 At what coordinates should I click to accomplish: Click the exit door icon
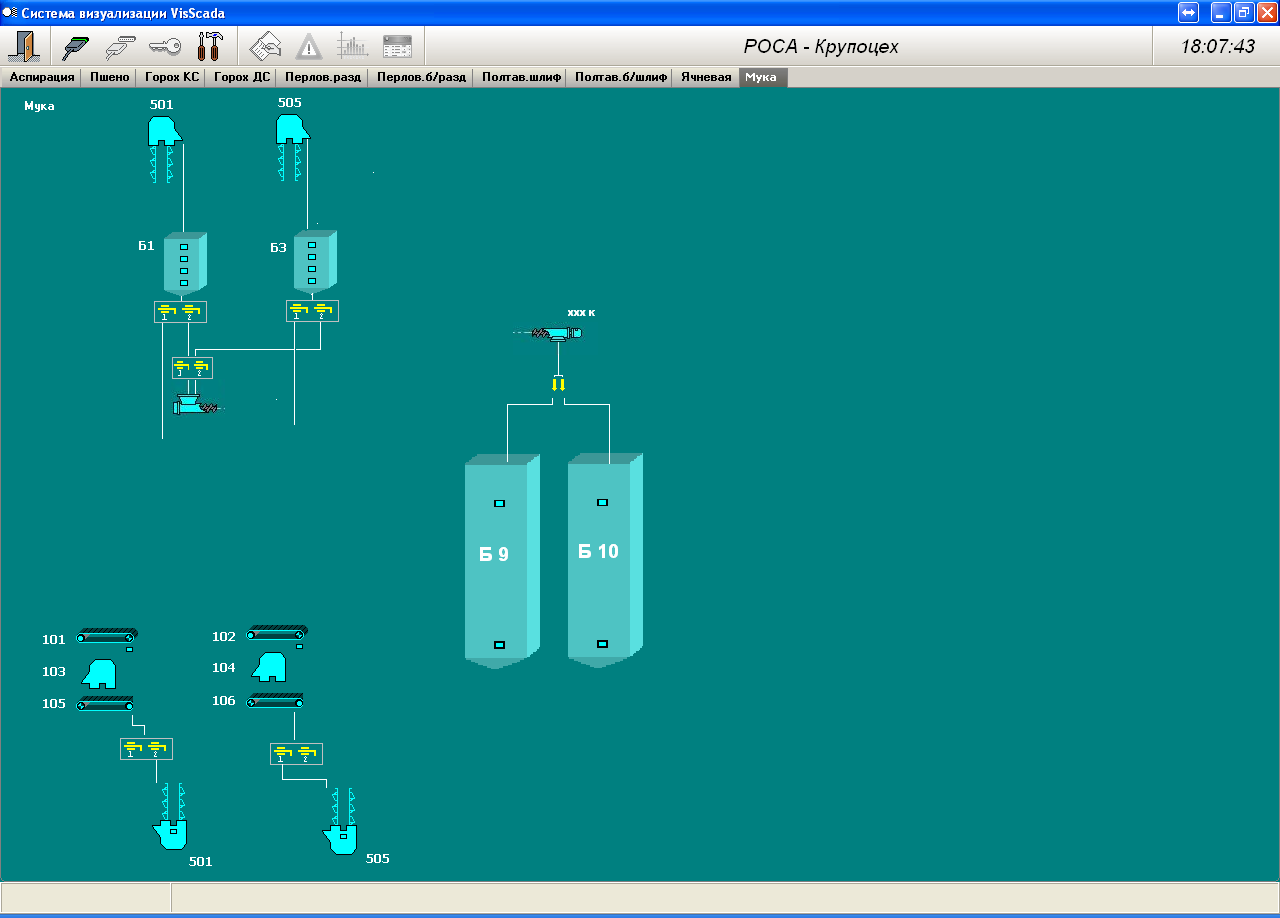pyautogui.click(x=22, y=46)
